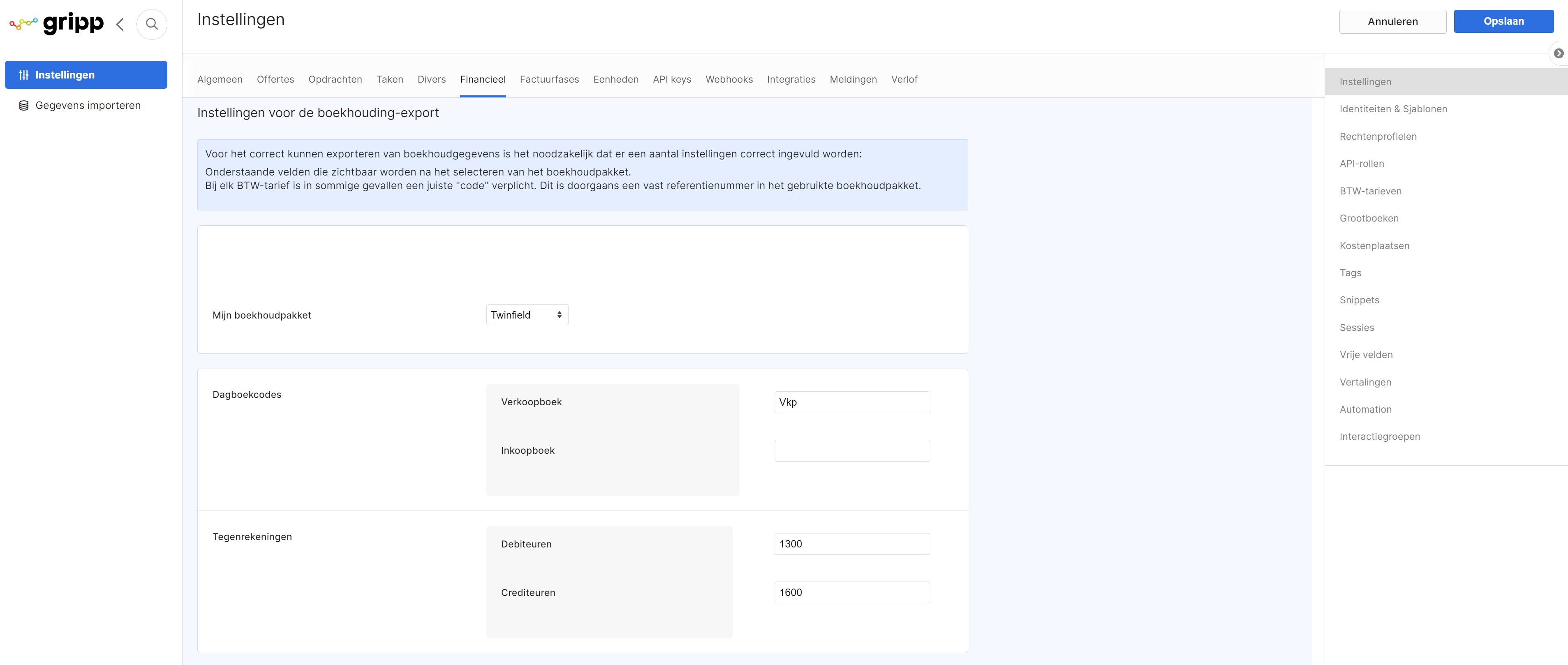Open the Integraties tab
1568x665 pixels.
click(791, 79)
